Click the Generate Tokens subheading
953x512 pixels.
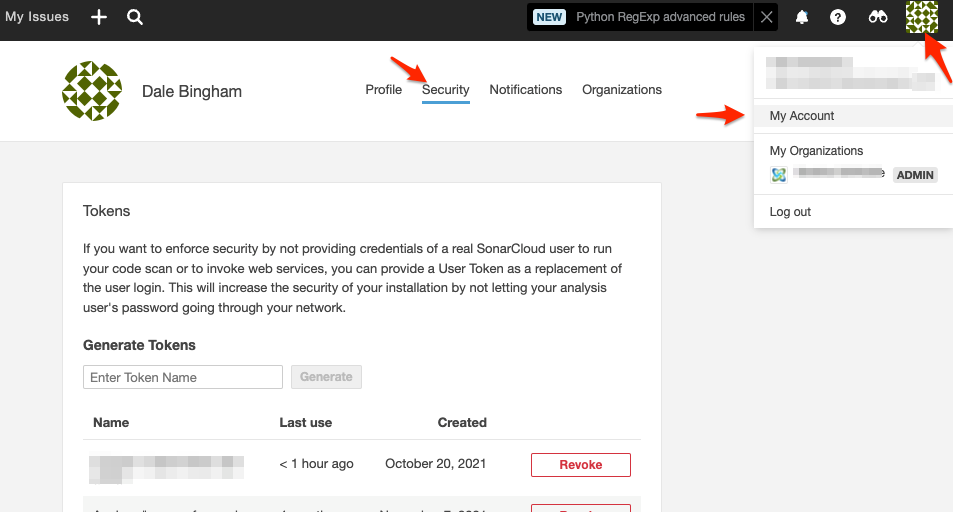pos(139,345)
